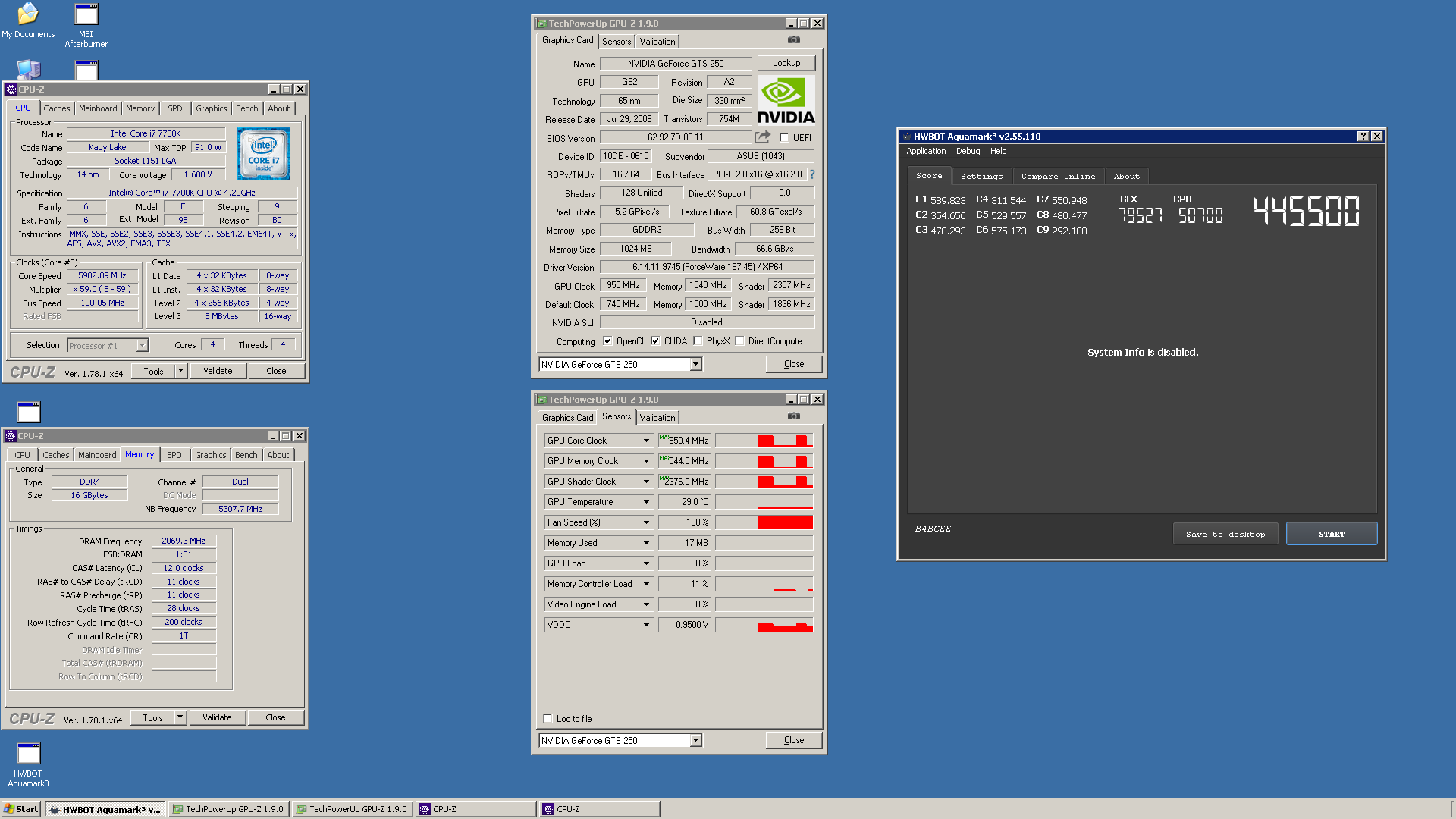Click the VDDC sensor graph
Viewport: 1456px width, 819px height.
(x=764, y=625)
